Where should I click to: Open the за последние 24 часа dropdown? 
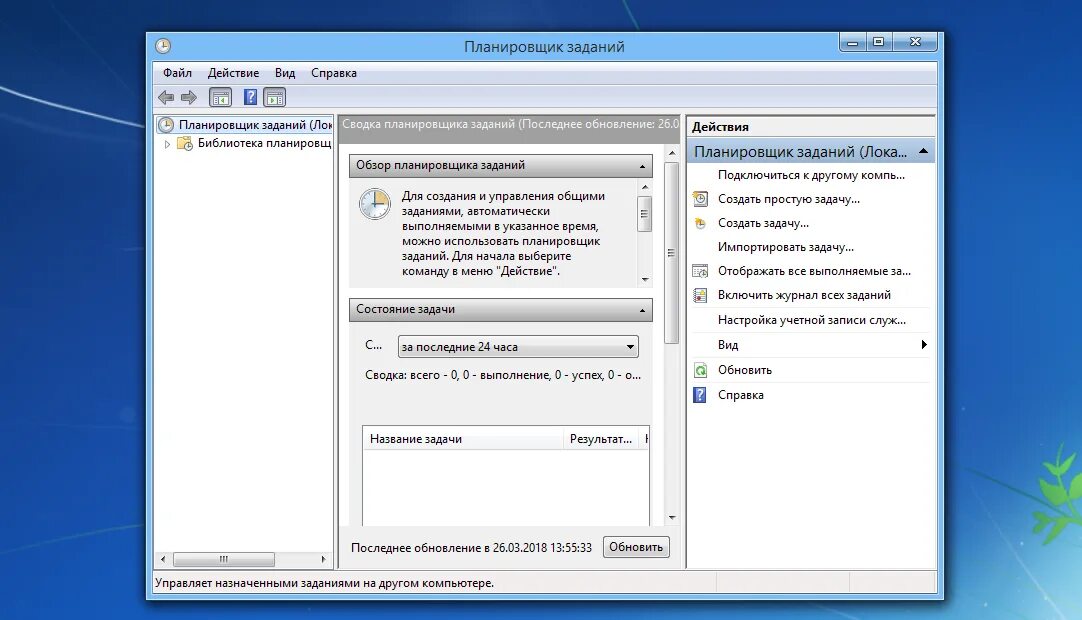point(629,346)
